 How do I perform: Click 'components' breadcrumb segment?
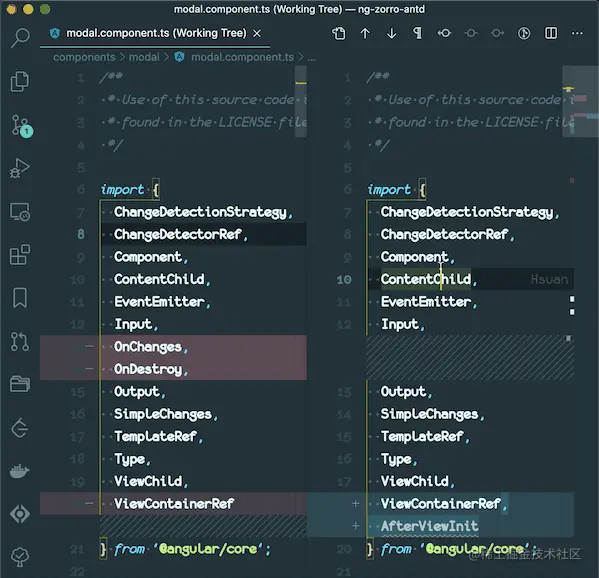coord(84,57)
